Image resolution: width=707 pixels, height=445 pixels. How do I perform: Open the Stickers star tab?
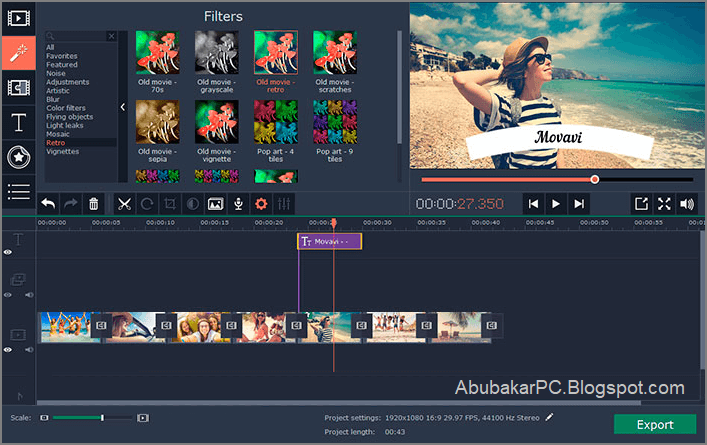point(18,157)
